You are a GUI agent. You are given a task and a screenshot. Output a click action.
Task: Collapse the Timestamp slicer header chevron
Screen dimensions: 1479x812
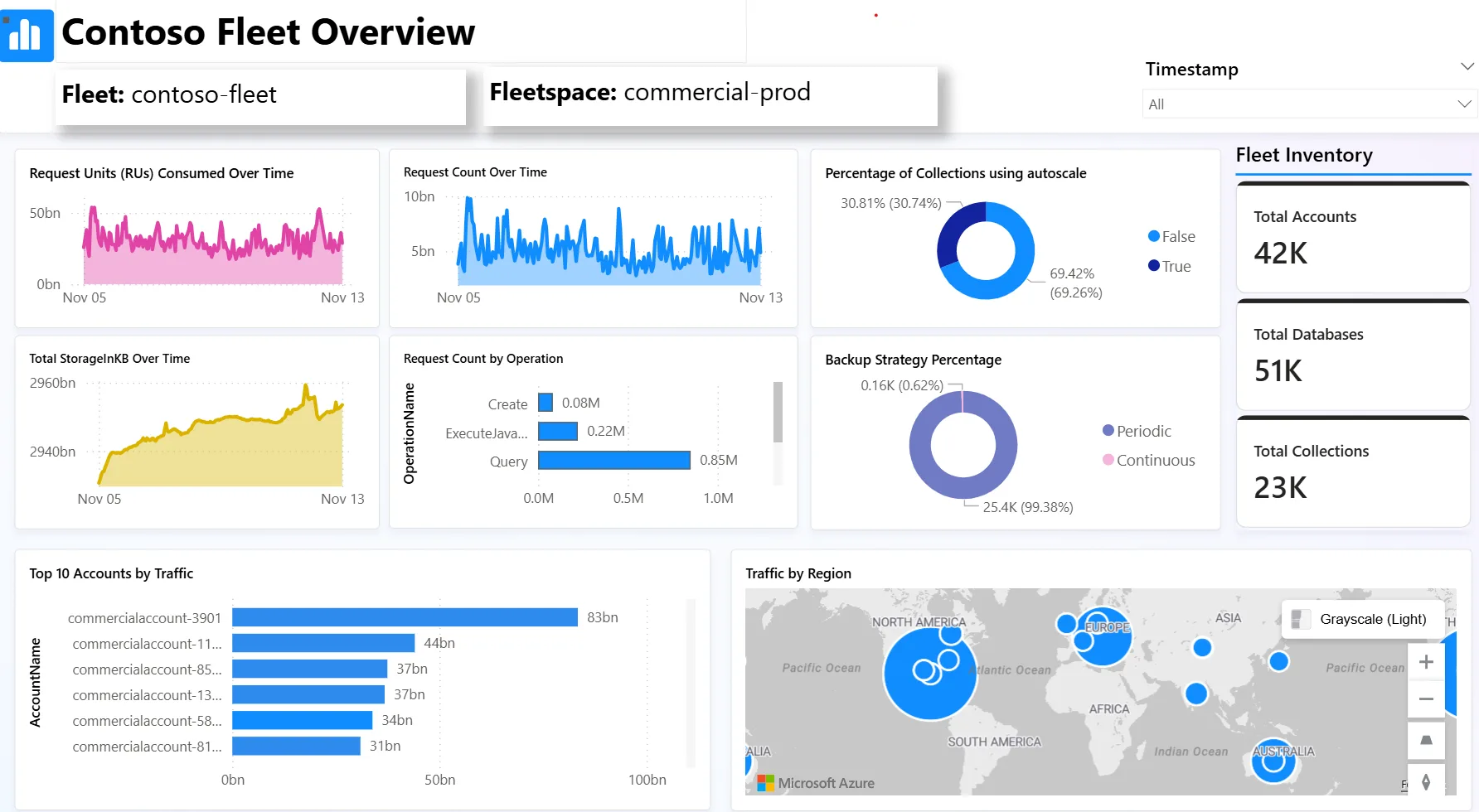[1467, 66]
